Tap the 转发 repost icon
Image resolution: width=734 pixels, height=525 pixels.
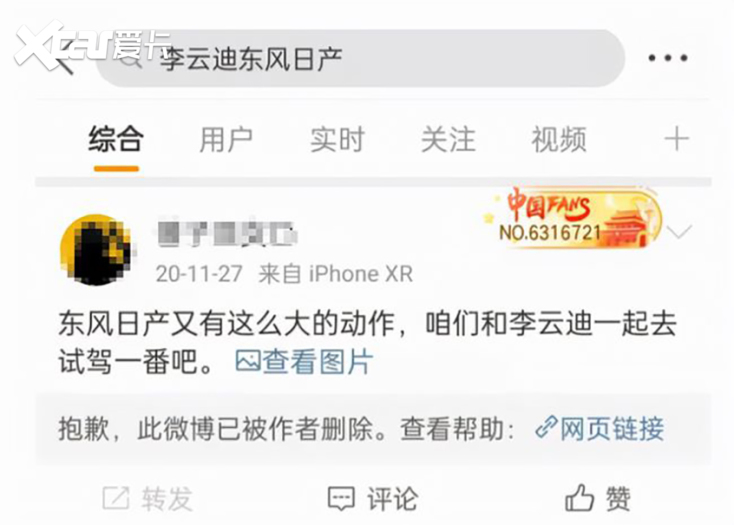pos(116,498)
